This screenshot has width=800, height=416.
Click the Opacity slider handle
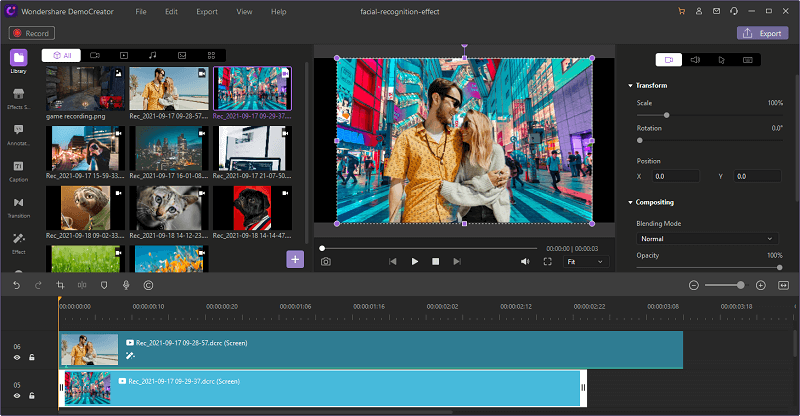click(779, 267)
